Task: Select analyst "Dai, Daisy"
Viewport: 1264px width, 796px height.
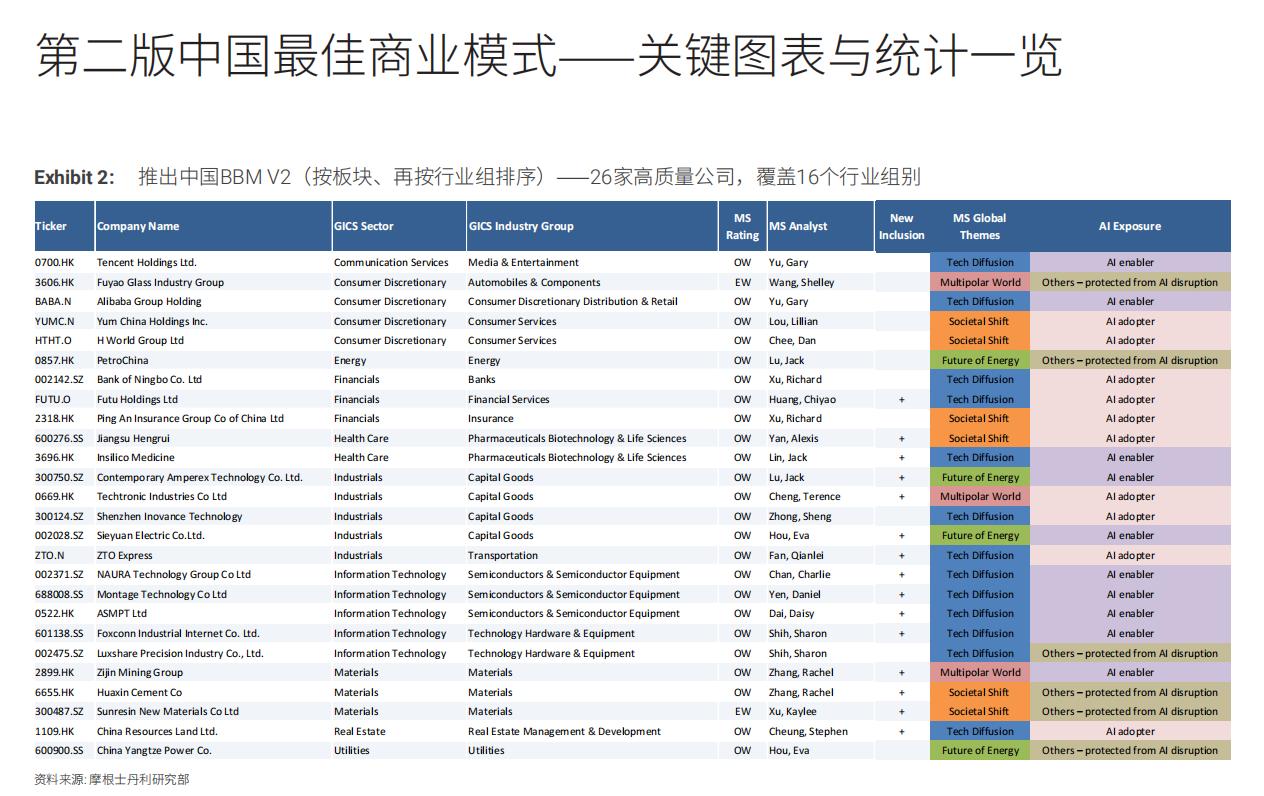Action: pyautogui.click(x=792, y=613)
